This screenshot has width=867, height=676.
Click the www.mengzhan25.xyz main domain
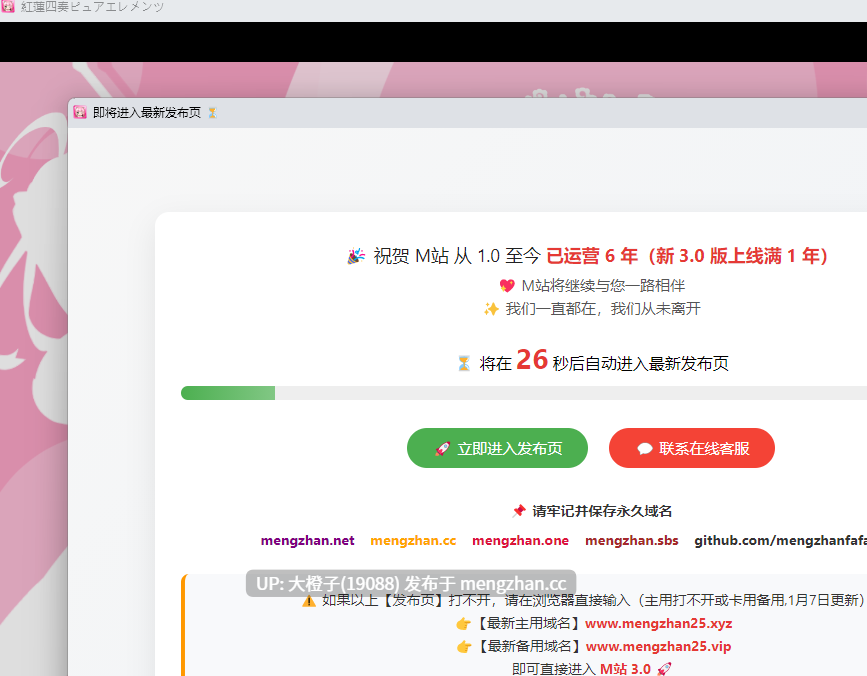point(659,623)
